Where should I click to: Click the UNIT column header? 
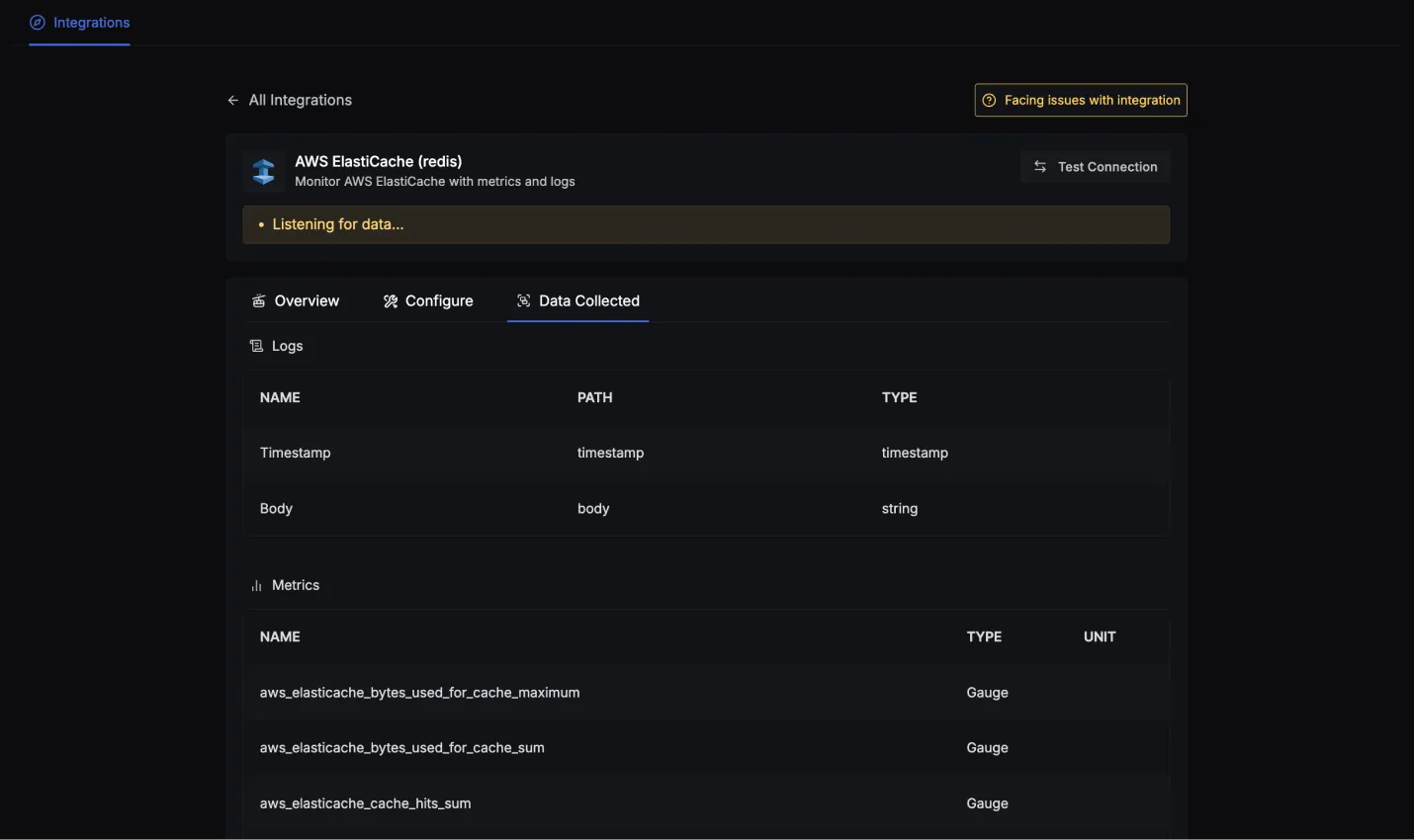click(1100, 636)
